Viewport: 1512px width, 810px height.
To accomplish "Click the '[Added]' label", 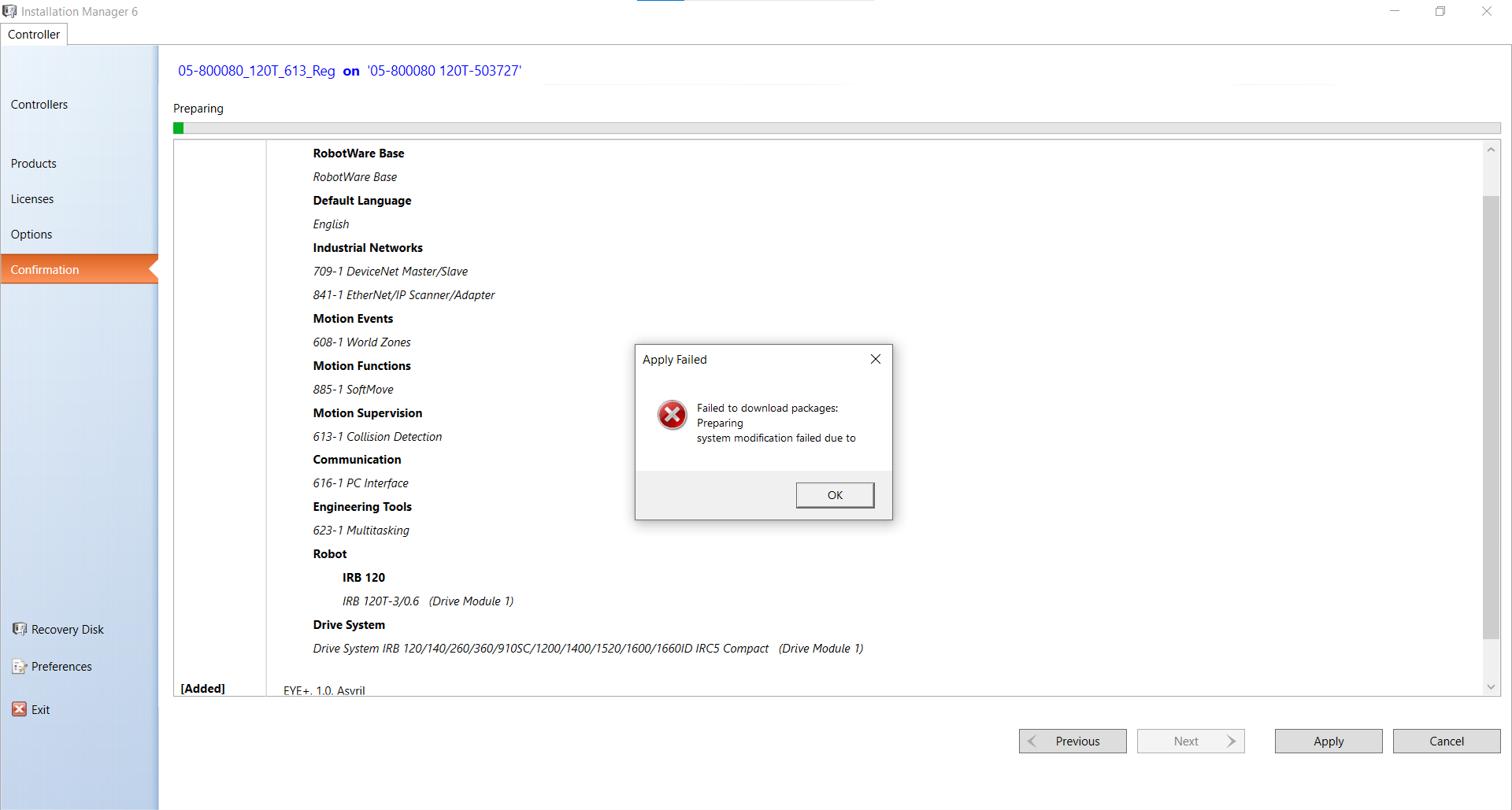I will (203, 688).
